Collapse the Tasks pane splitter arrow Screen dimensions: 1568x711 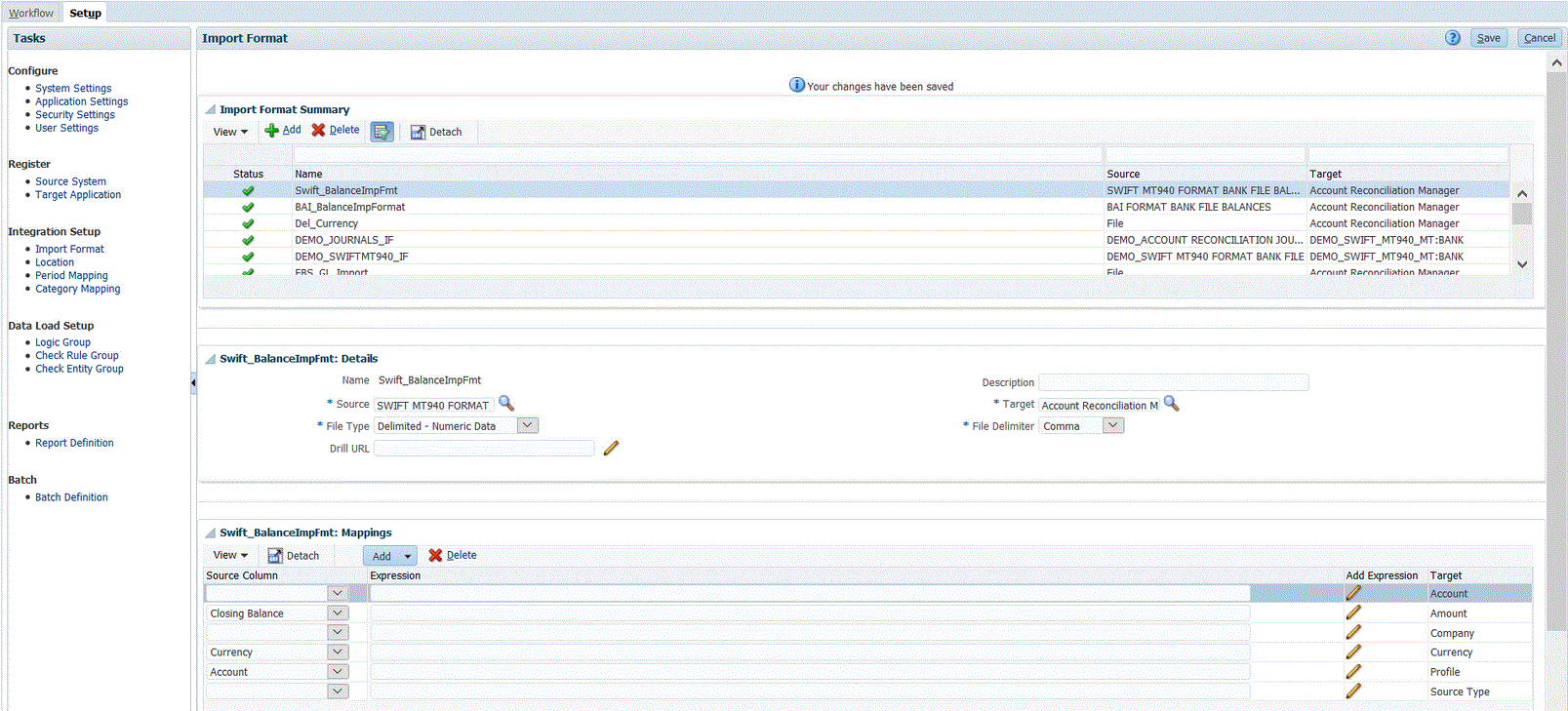[x=193, y=383]
